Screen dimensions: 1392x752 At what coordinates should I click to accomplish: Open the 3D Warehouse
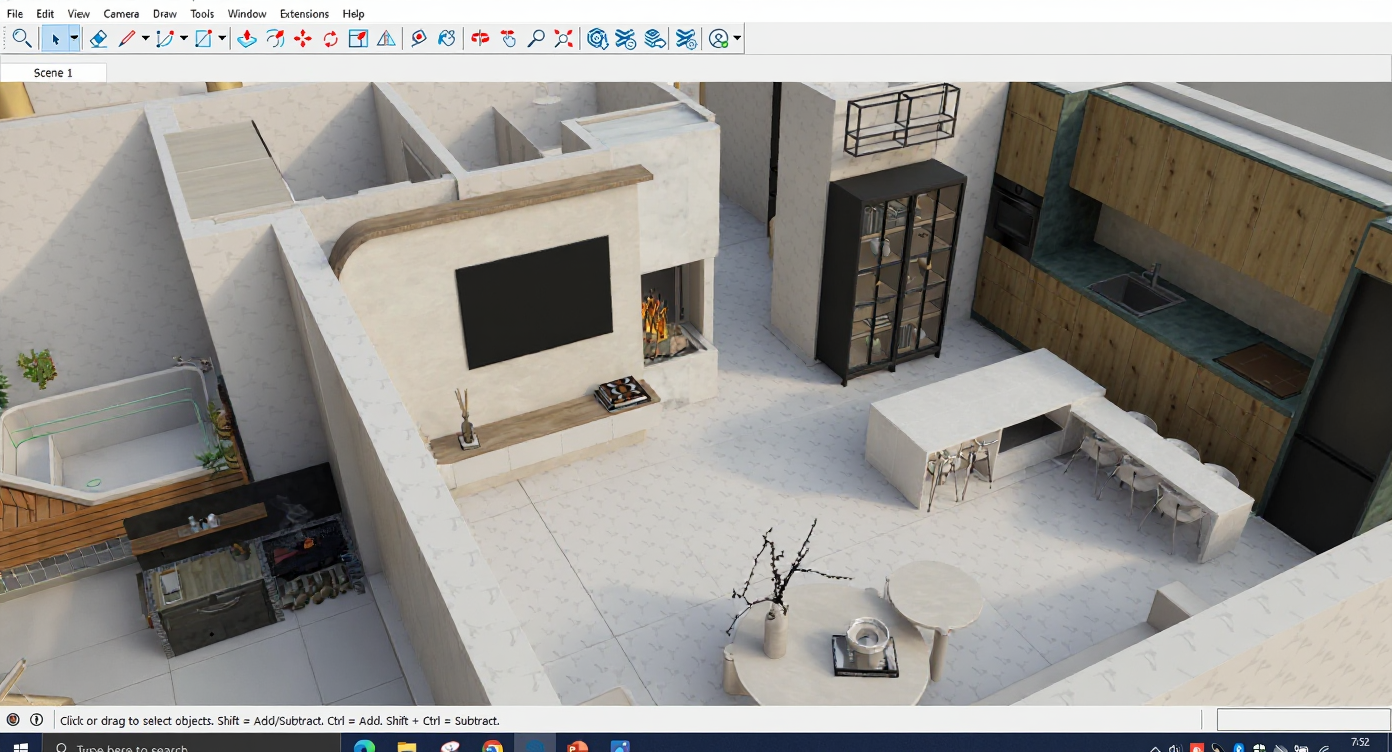[598, 39]
